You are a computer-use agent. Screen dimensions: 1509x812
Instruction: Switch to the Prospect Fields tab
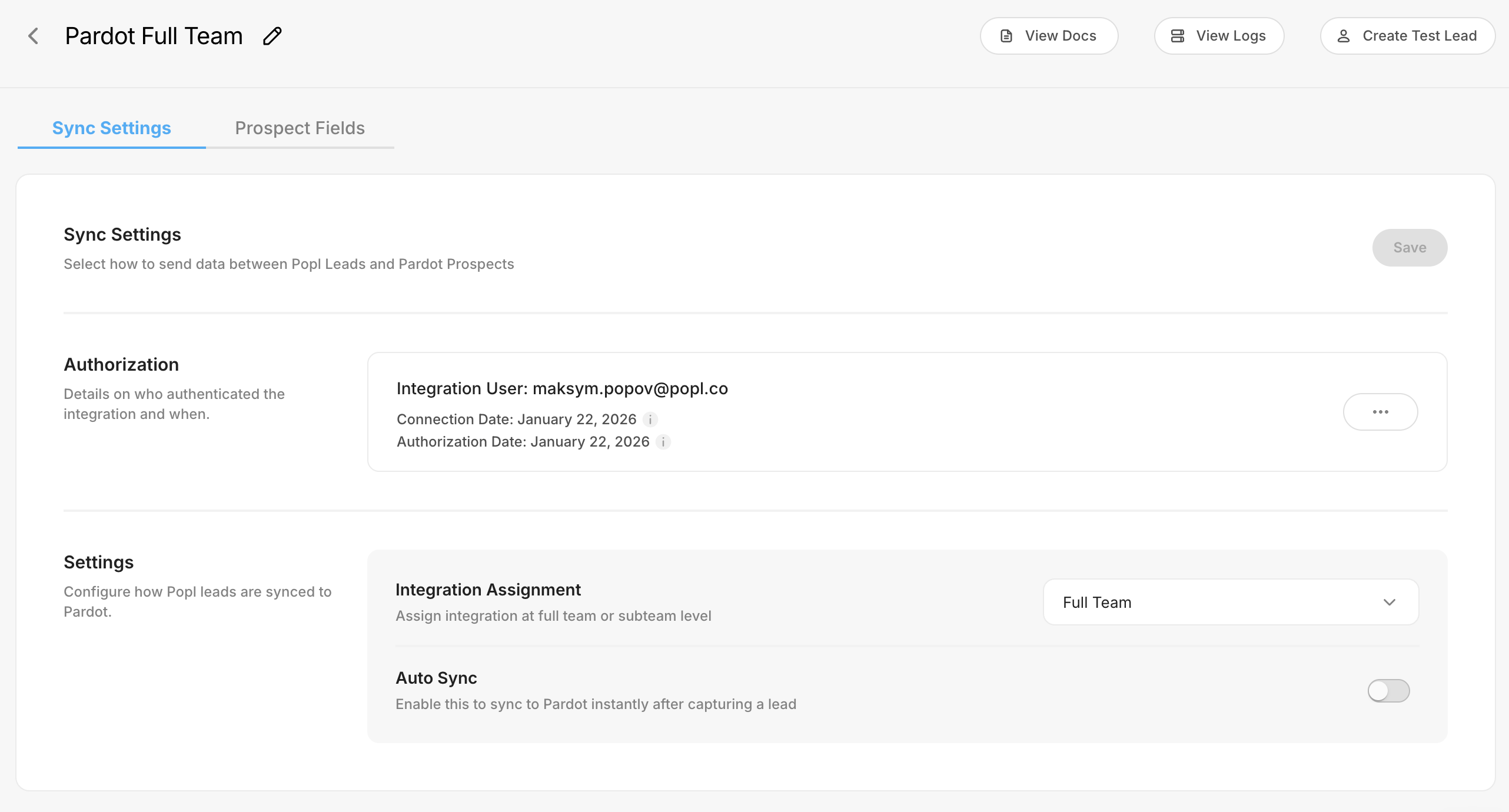click(300, 128)
